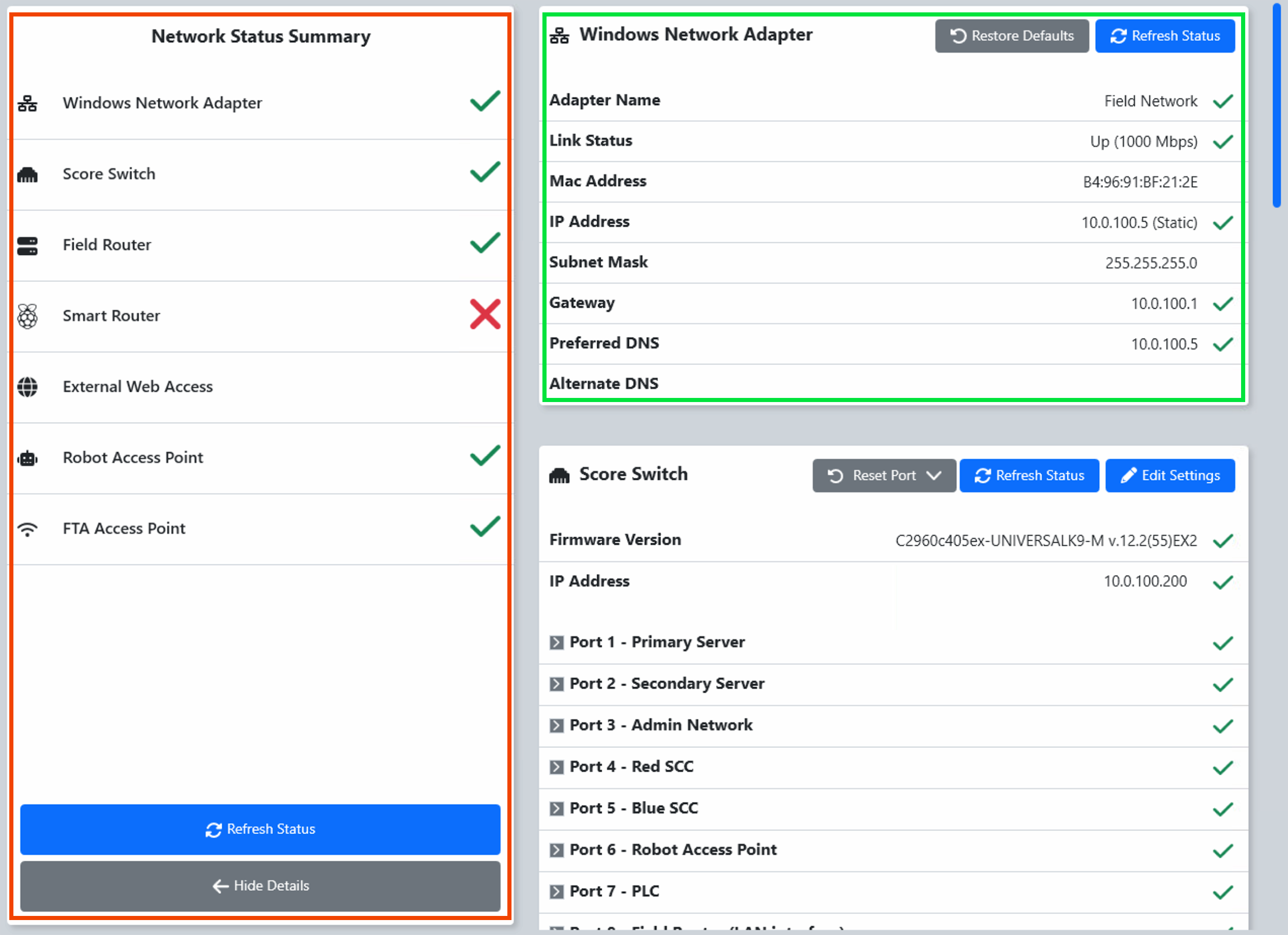Click Restore Defaults for Windows Network Adapter
The image size is (1288, 935).
(1012, 36)
